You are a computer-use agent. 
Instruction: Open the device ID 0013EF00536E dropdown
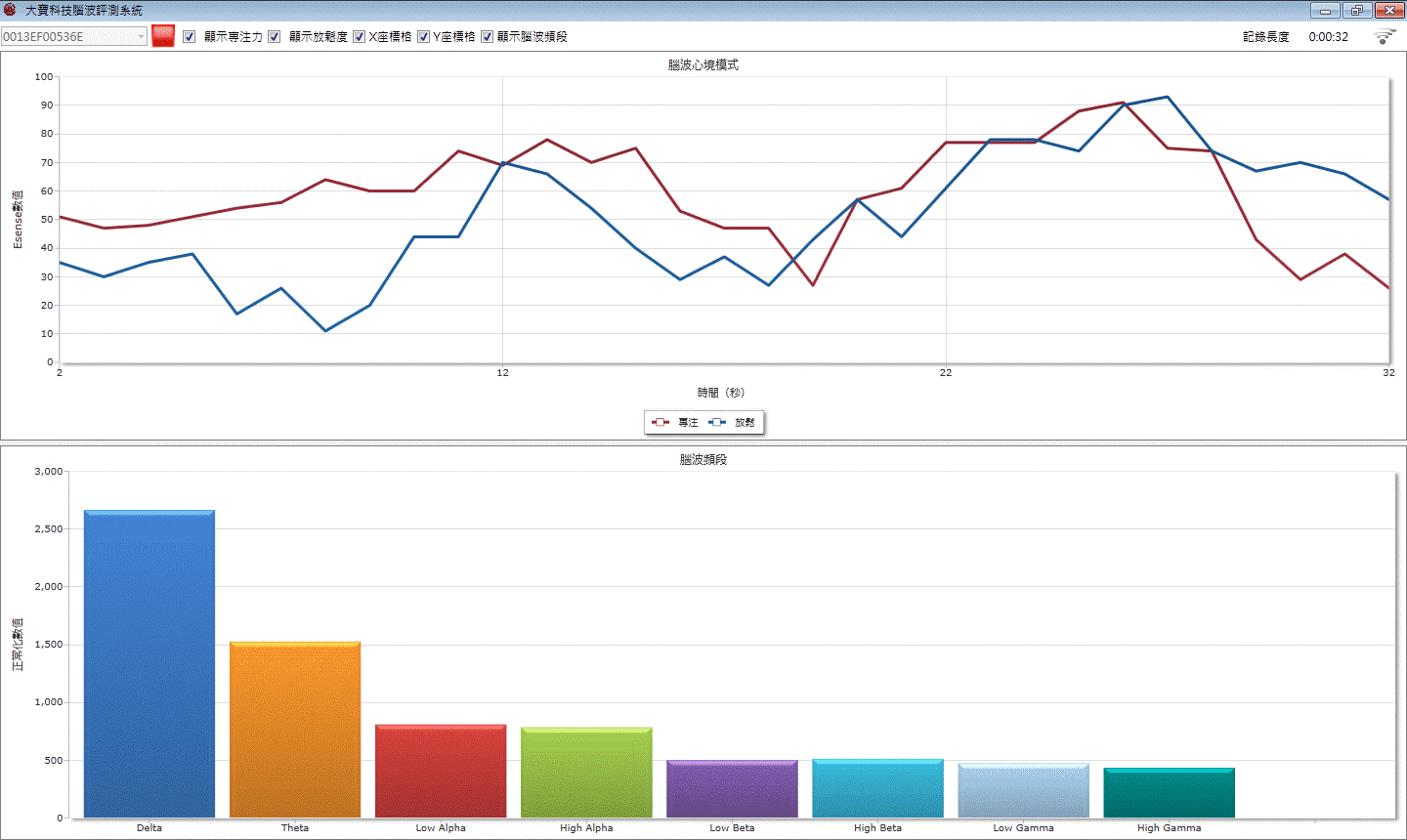(x=141, y=37)
